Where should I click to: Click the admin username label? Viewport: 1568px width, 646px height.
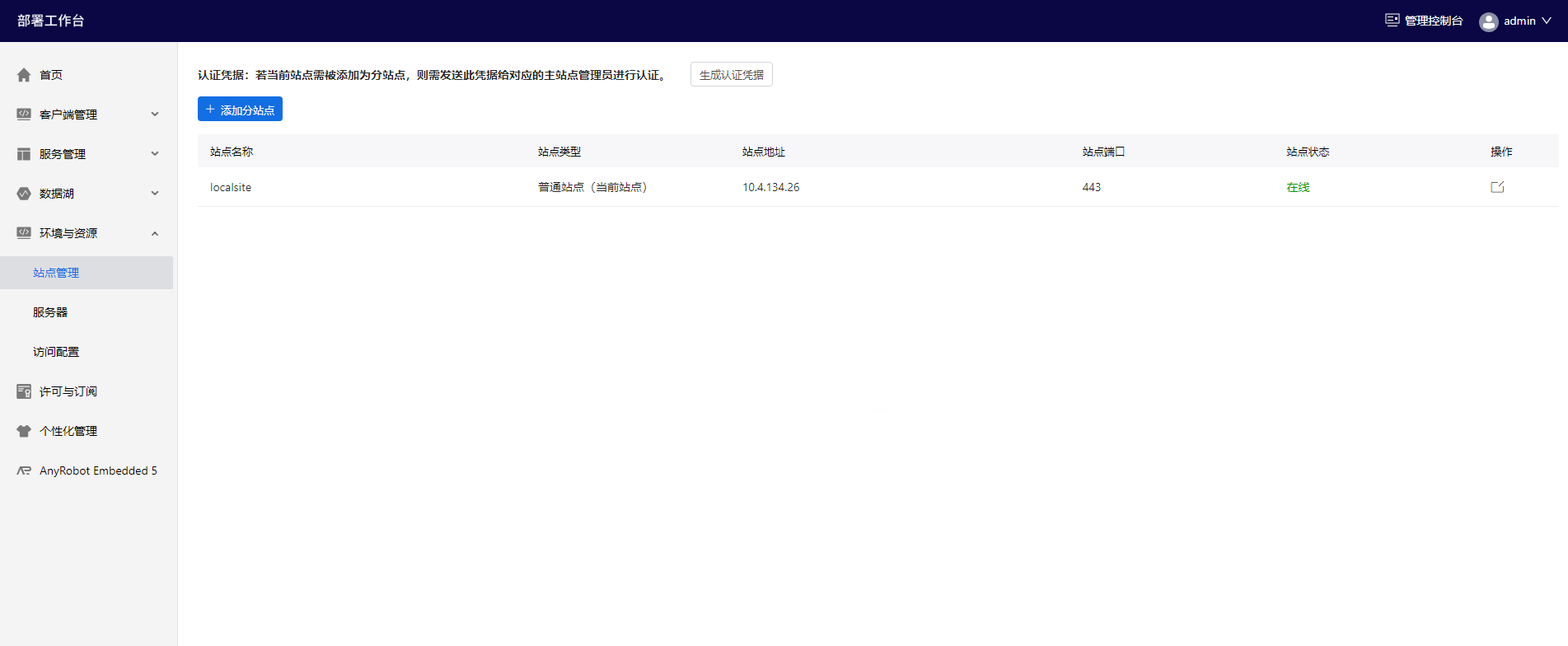(x=1519, y=21)
